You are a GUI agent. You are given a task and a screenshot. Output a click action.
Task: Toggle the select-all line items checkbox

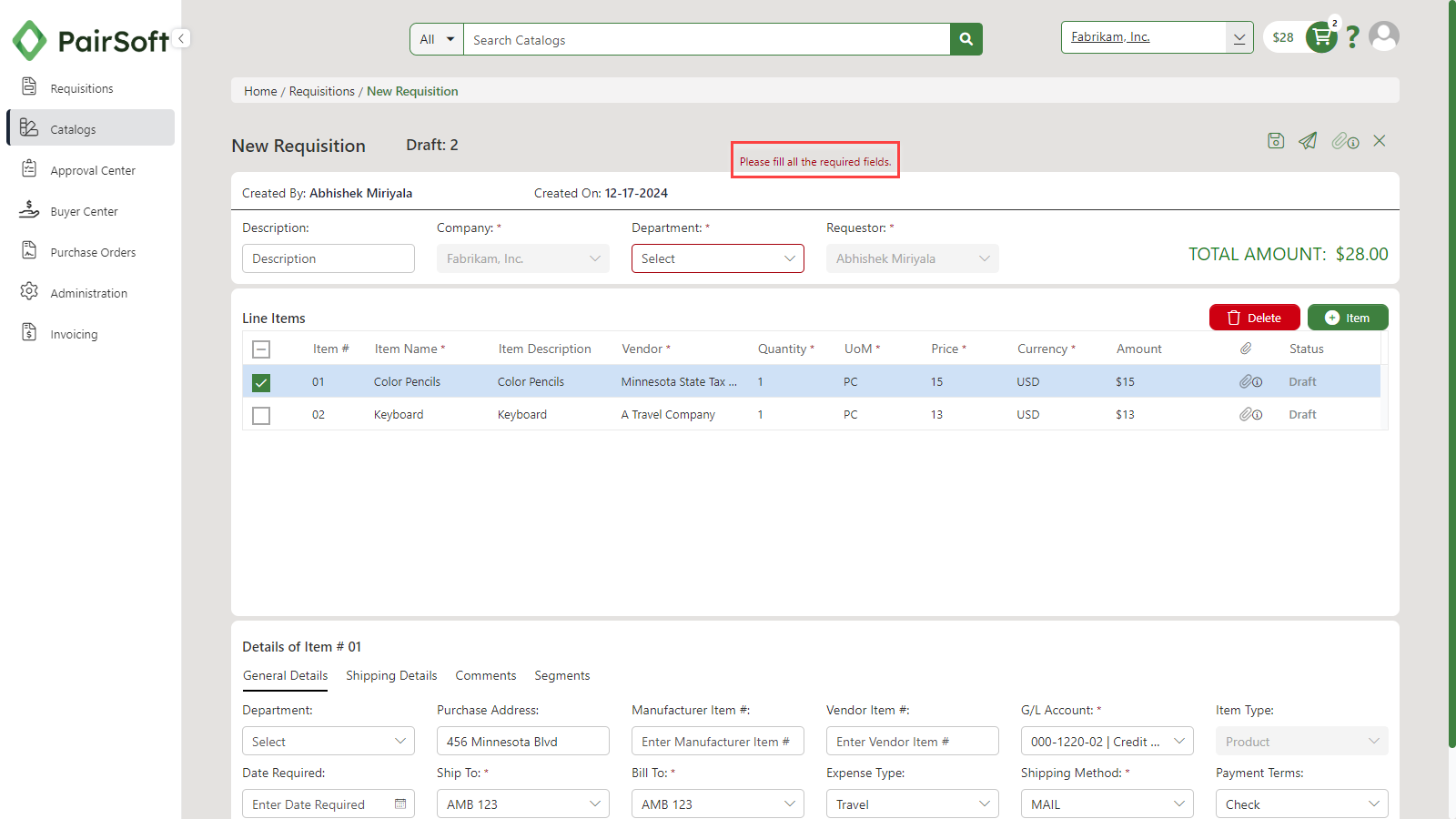click(261, 349)
